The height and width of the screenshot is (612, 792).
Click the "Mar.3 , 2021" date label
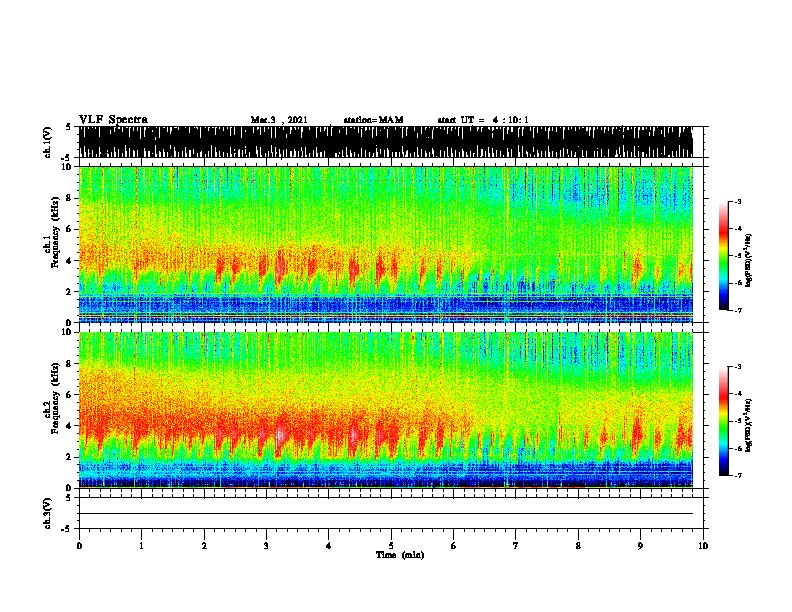coord(279,120)
